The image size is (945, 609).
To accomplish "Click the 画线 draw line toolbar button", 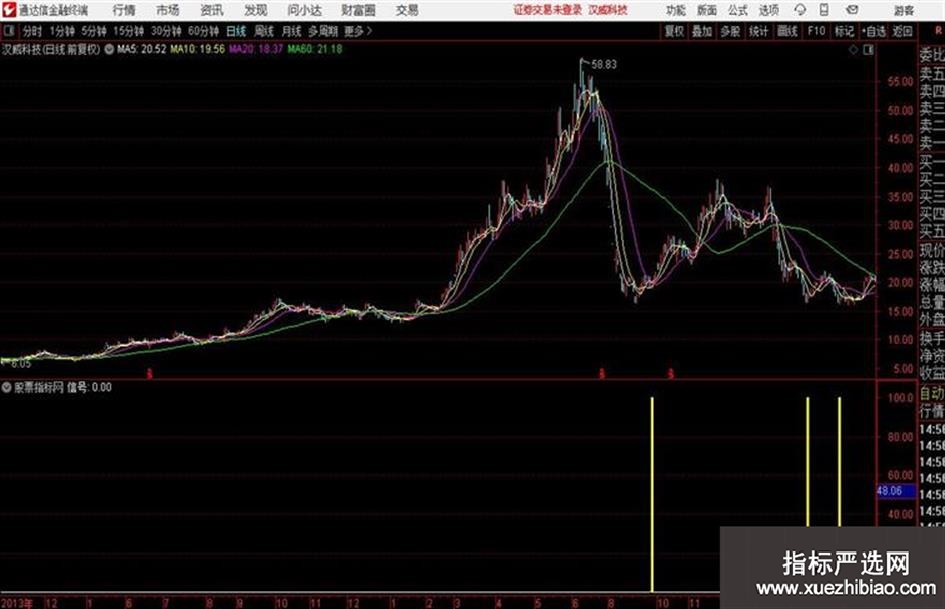I will pyautogui.click(x=788, y=31).
